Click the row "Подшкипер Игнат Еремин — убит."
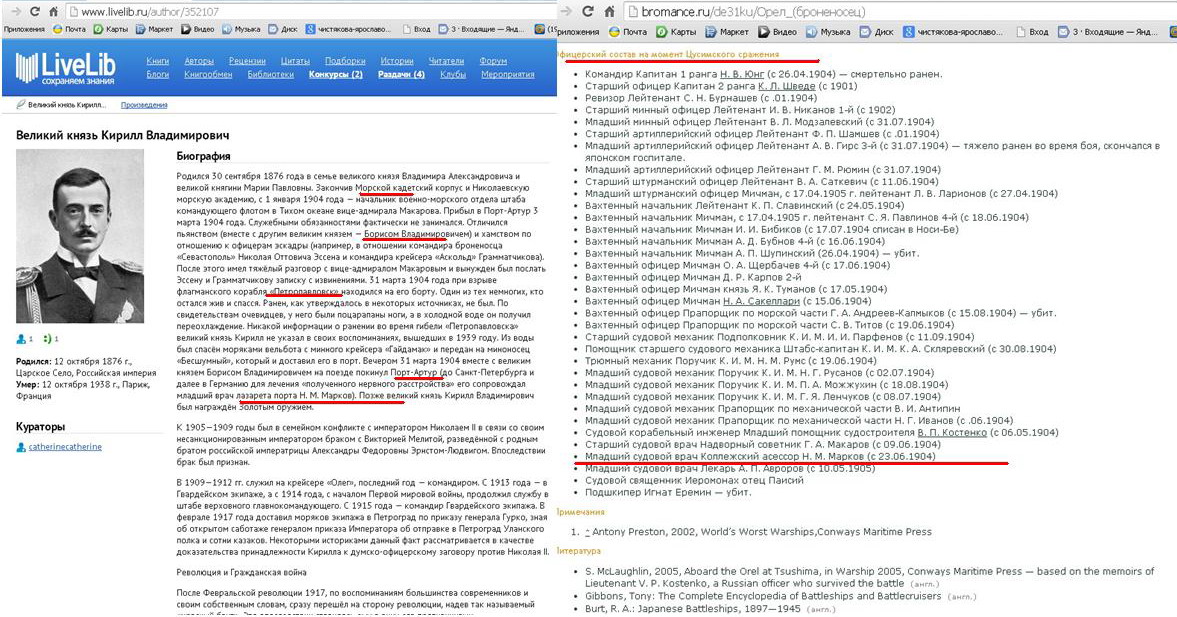 point(668,492)
